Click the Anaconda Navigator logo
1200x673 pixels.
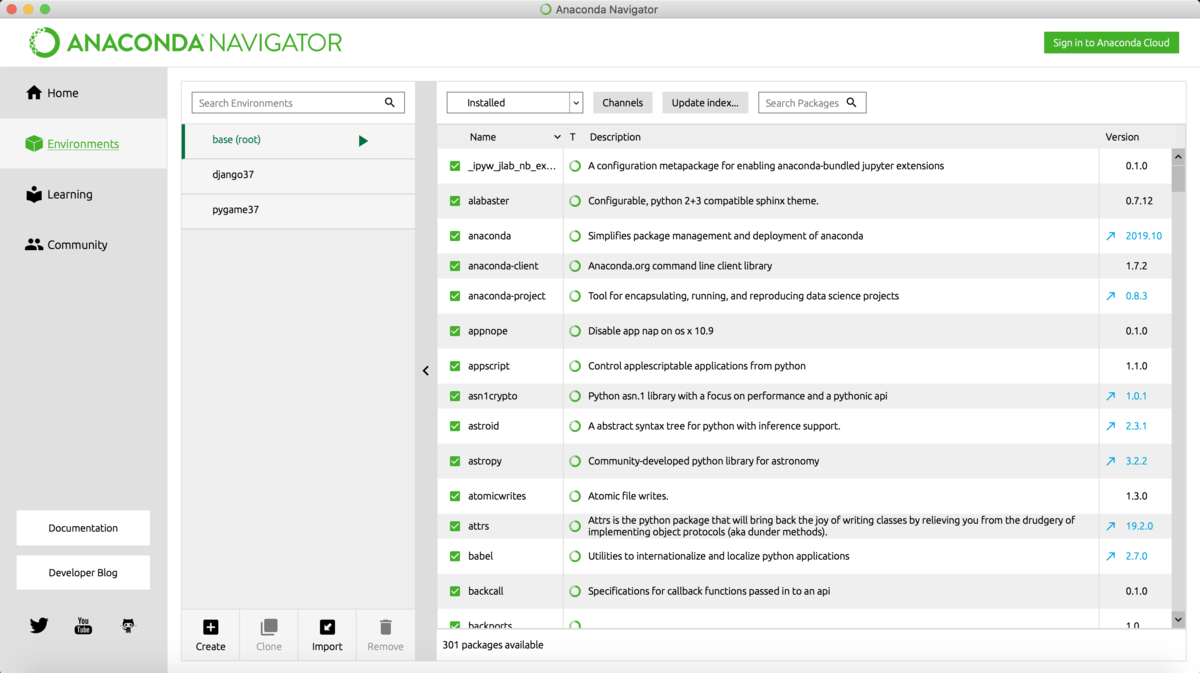click(185, 42)
